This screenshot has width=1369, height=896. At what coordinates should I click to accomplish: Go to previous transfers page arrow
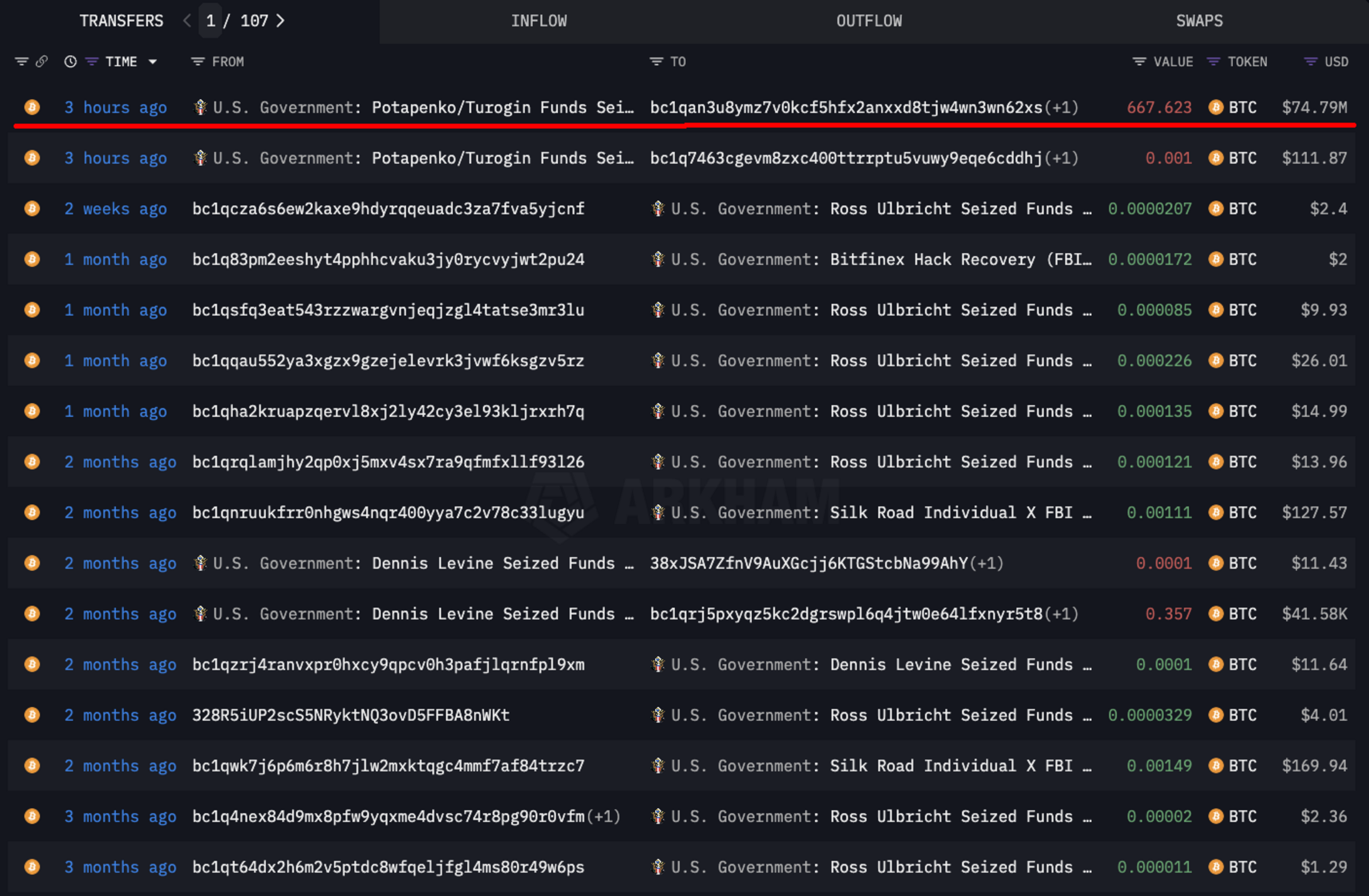(x=187, y=21)
